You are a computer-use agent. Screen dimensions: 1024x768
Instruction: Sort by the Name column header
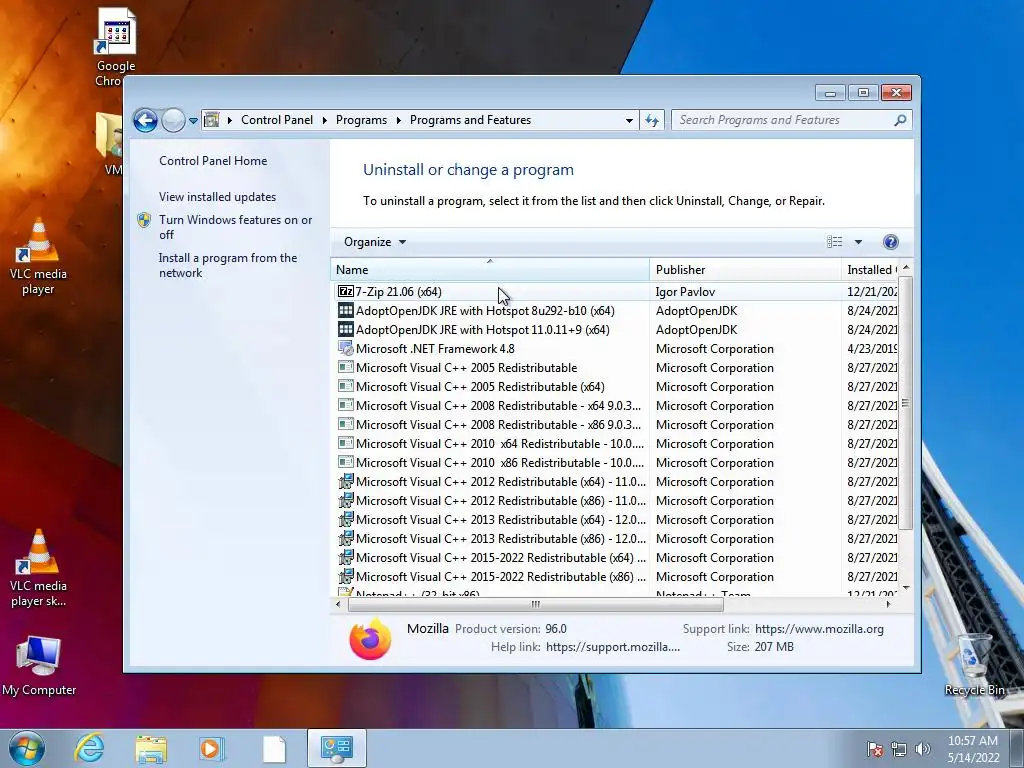coord(490,270)
